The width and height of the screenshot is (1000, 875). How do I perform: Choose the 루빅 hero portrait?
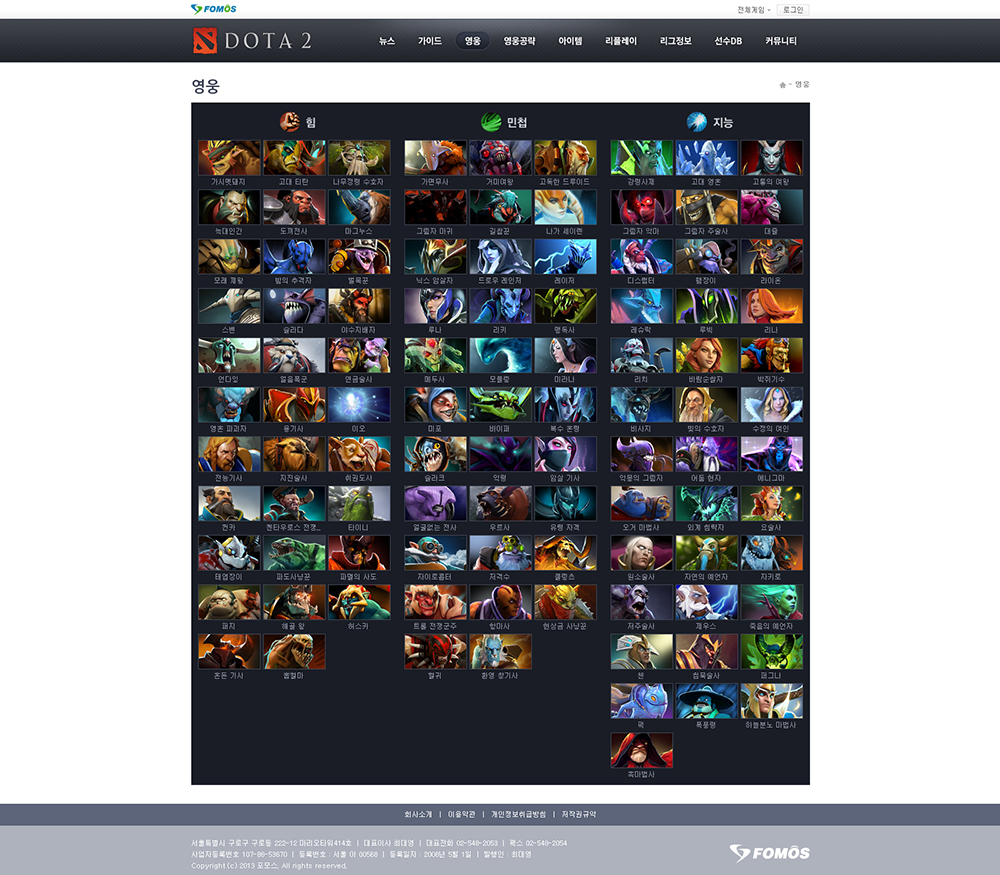[x=706, y=306]
